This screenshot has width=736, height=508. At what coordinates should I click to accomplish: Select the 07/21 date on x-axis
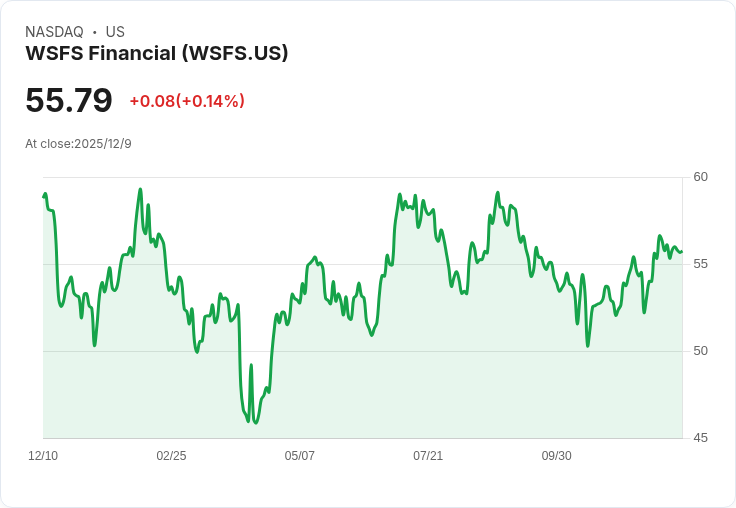point(428,456)
